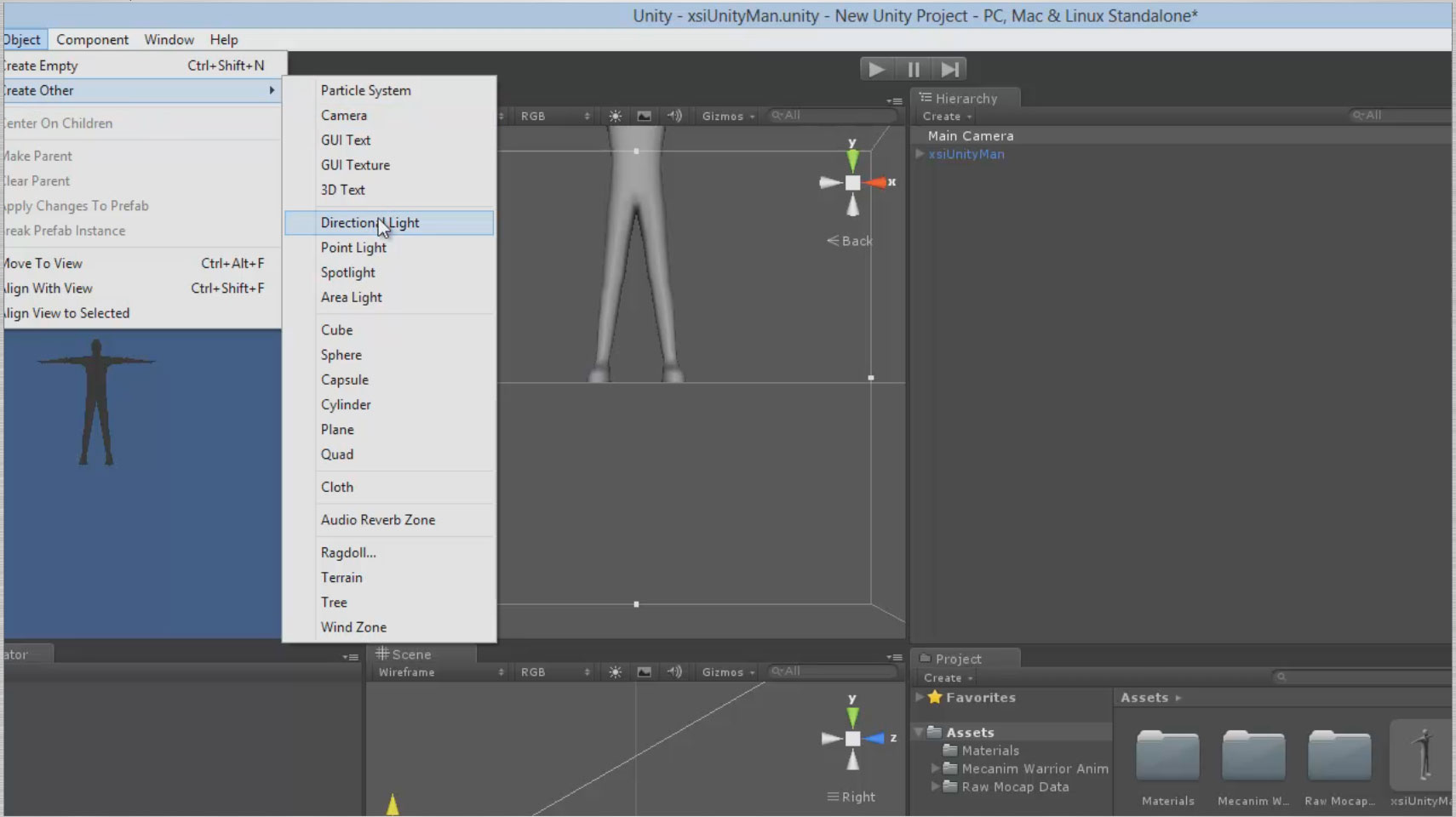
Task: Click the red X axis on upper gizmo
Action: [x=875, y=182]
